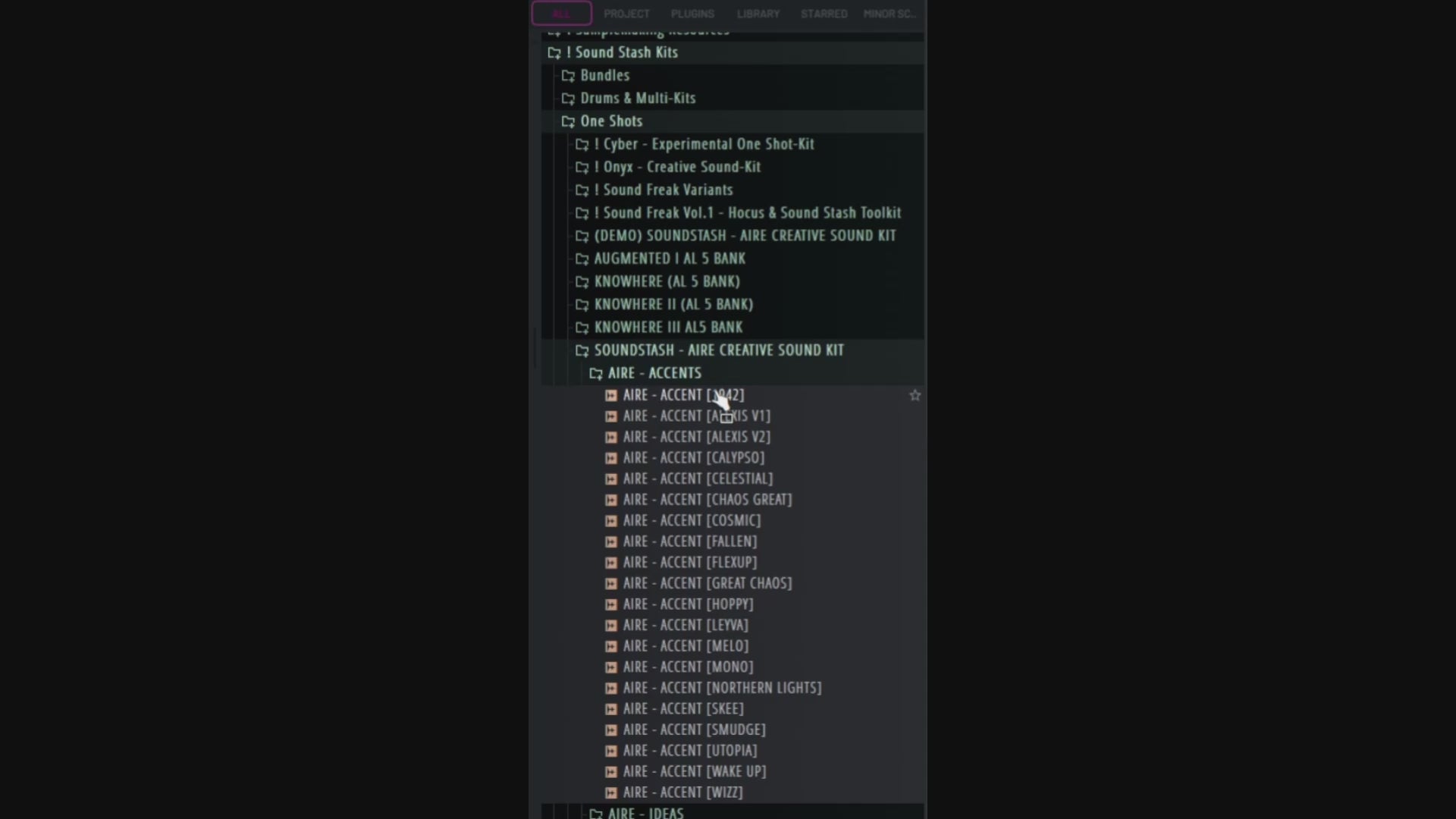Click audio icon beside ACCENT [NORTHERN LIGHTS]
Image resolution: width=1456 pixels, height=819 pixels.
611,688
